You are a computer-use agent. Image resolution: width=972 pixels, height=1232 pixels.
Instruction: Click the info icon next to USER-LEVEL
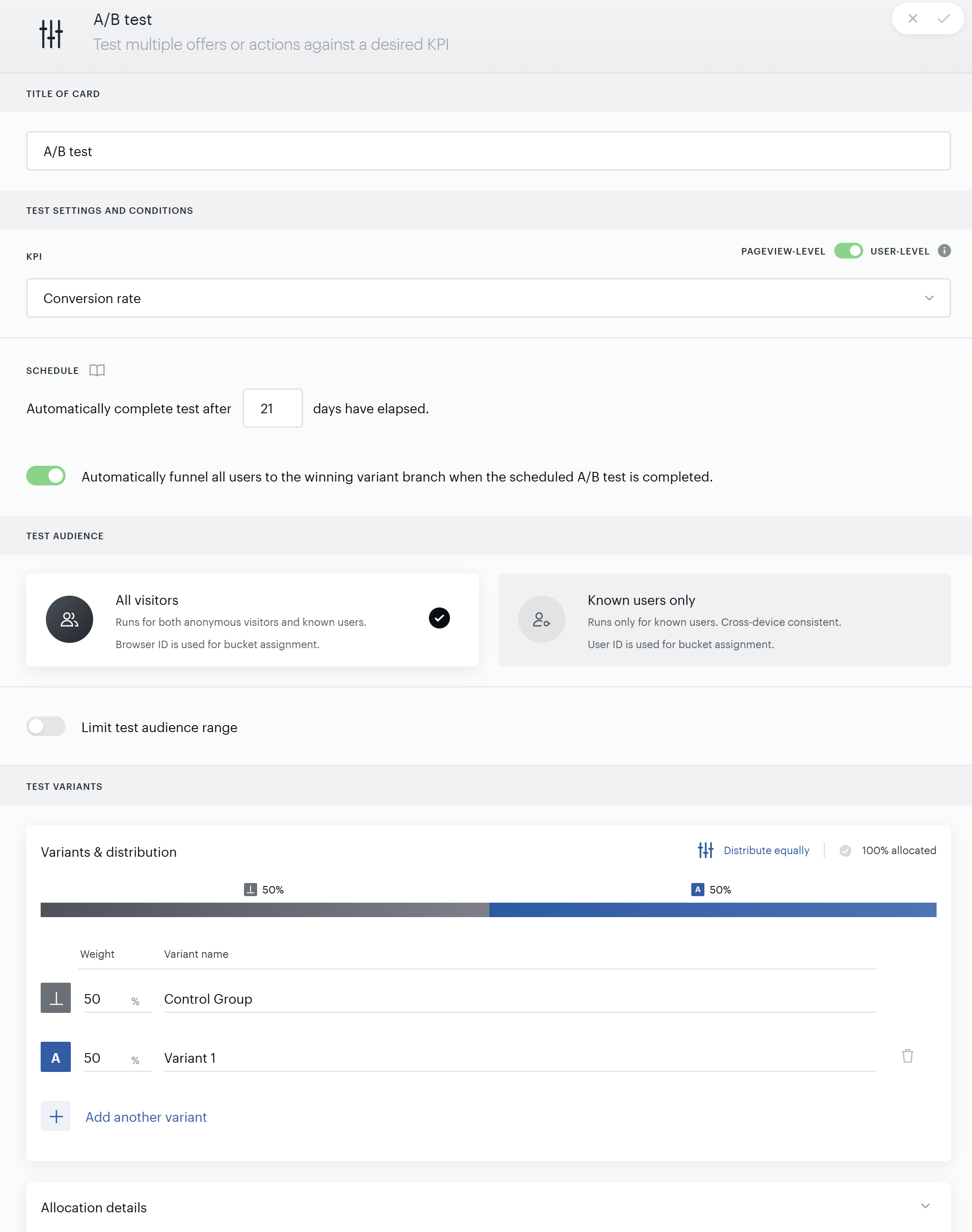[x=944, y=251]
